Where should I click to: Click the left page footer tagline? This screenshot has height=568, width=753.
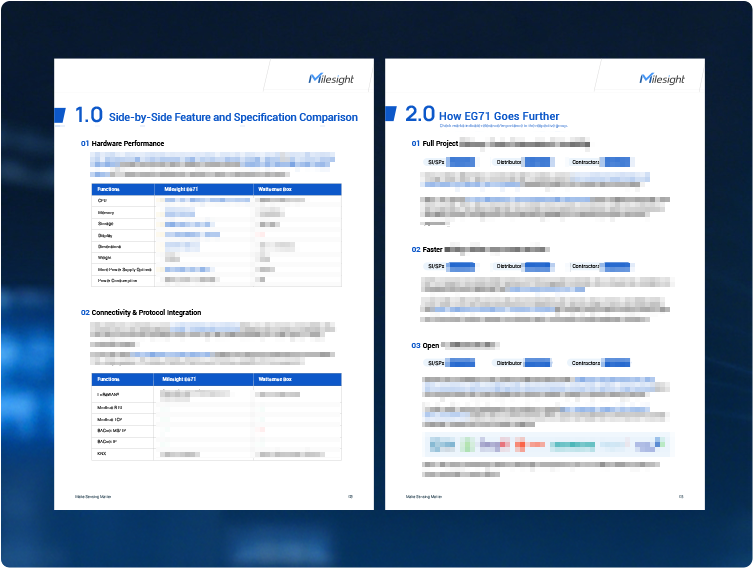coord(93,496)
